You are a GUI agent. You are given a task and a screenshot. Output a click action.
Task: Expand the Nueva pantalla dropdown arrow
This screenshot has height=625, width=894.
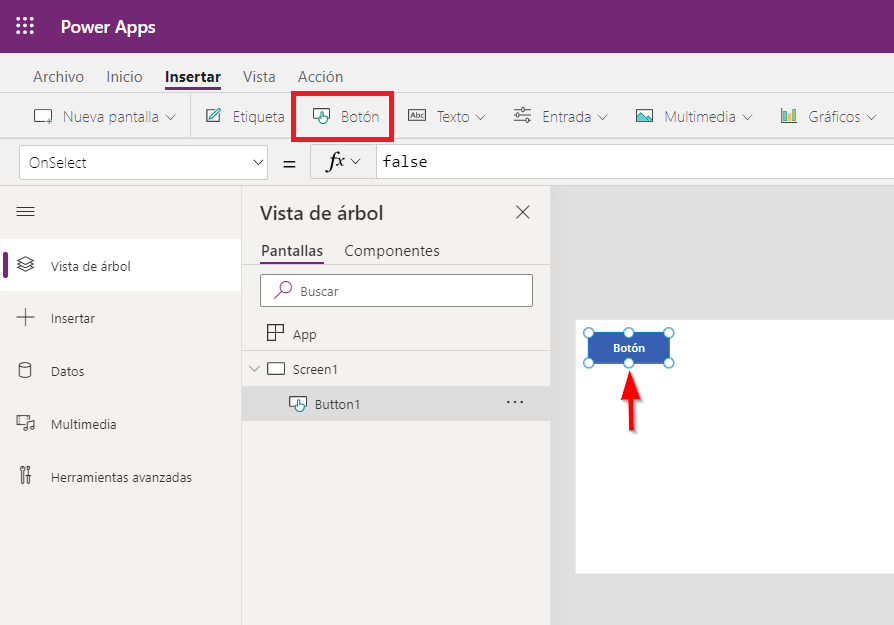[x=170, y=117]
